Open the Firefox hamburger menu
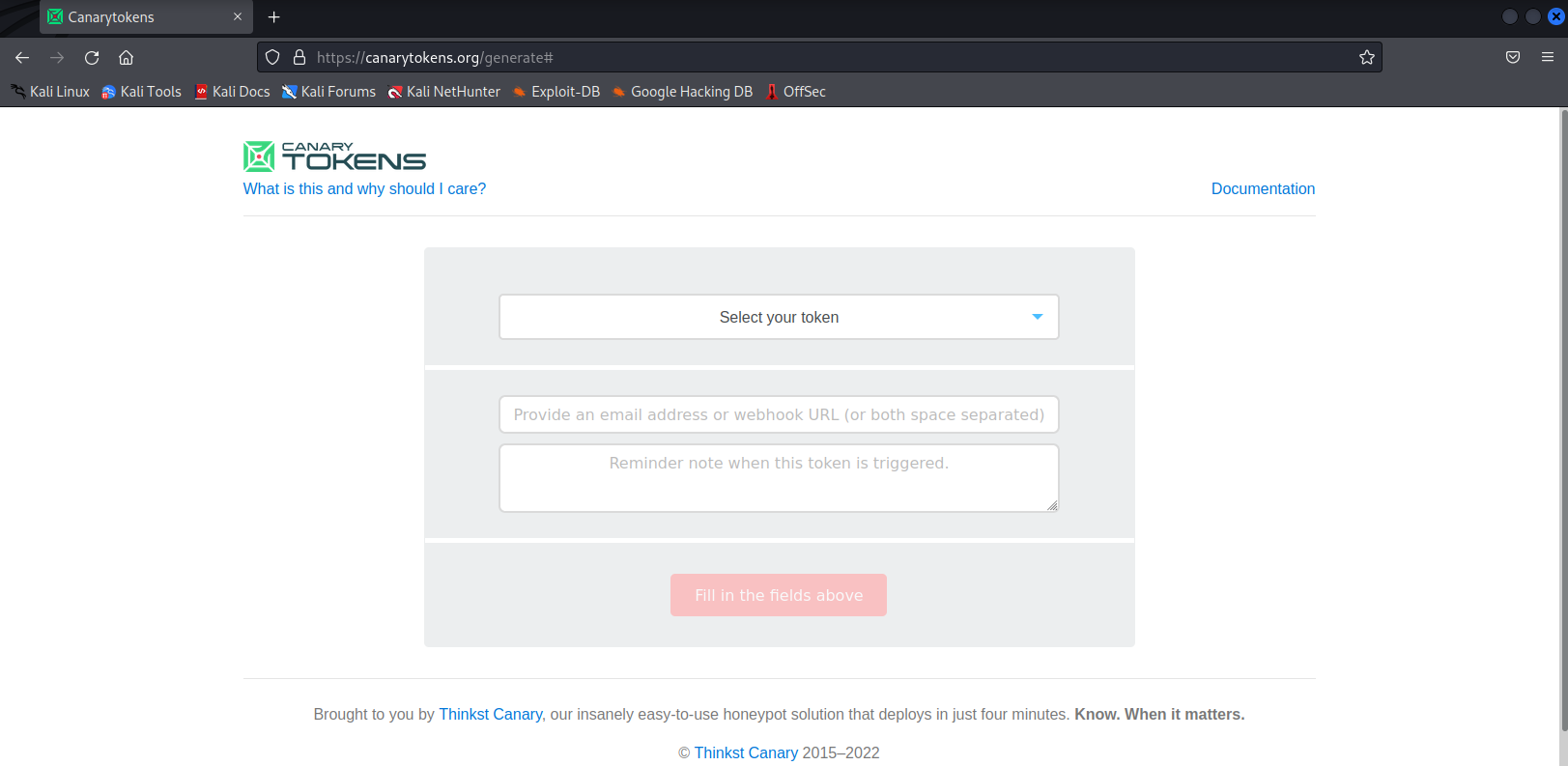This screenshot has width=1568, height=766. point(1547,58)
